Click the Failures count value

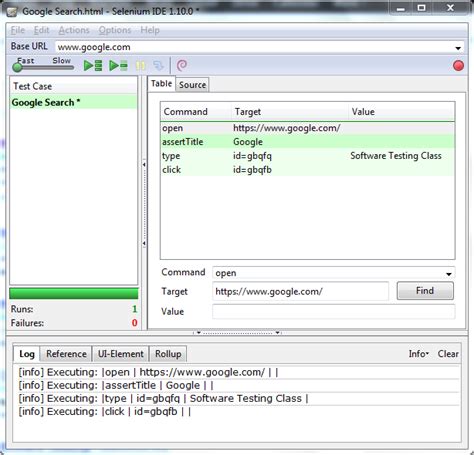[135, 323]
